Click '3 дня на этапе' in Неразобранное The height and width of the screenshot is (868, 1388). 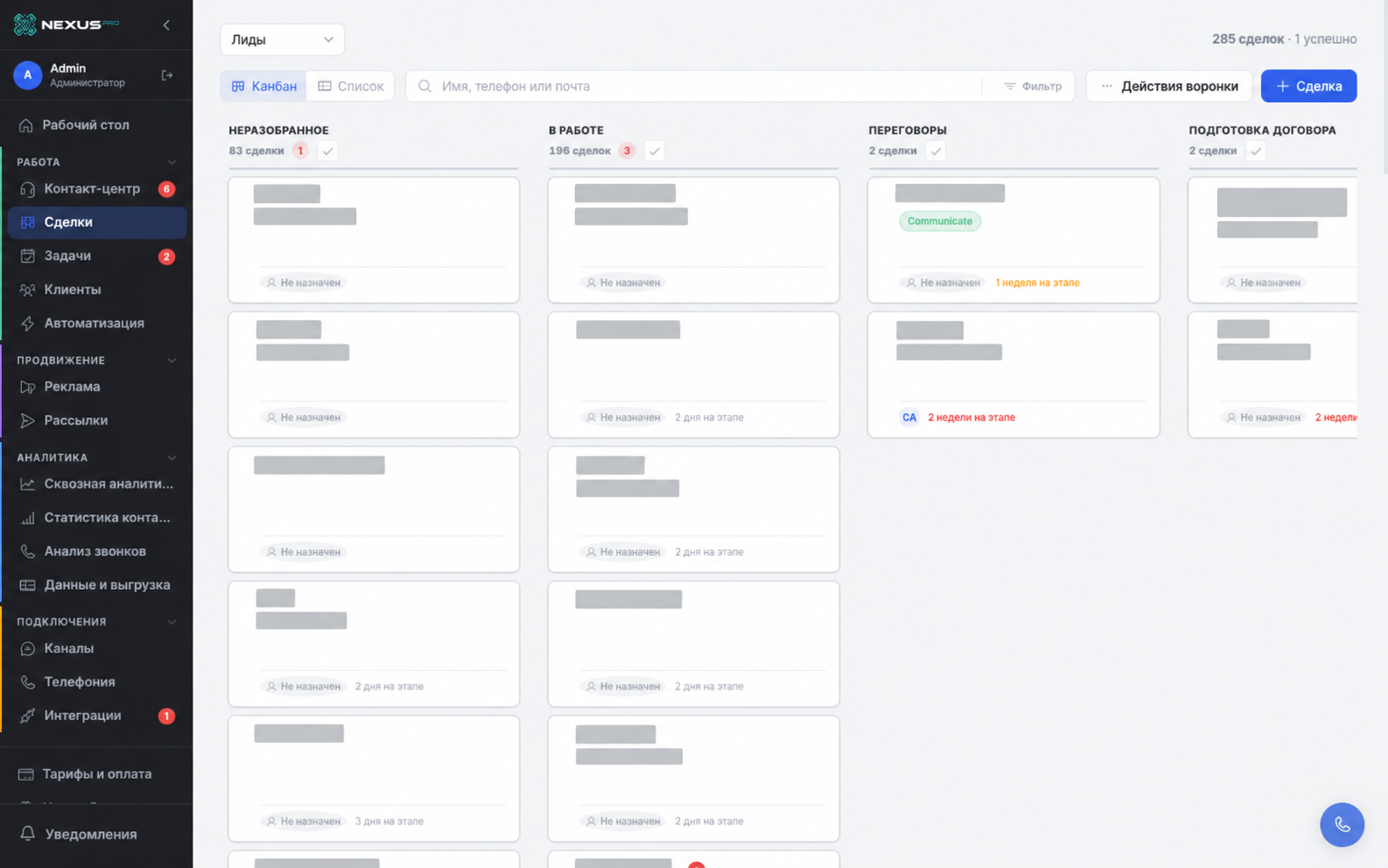[x=389, y=822]
